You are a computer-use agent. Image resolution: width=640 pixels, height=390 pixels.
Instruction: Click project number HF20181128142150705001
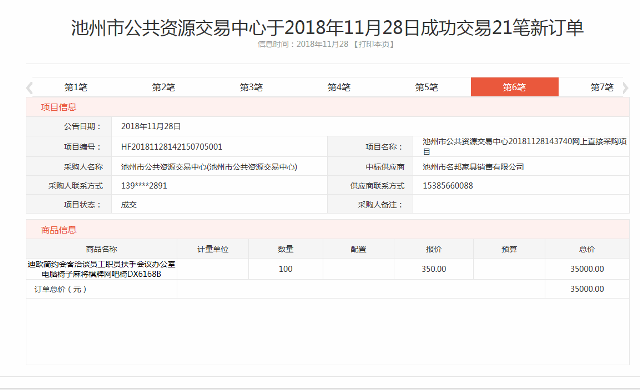[x=171, y=147]
